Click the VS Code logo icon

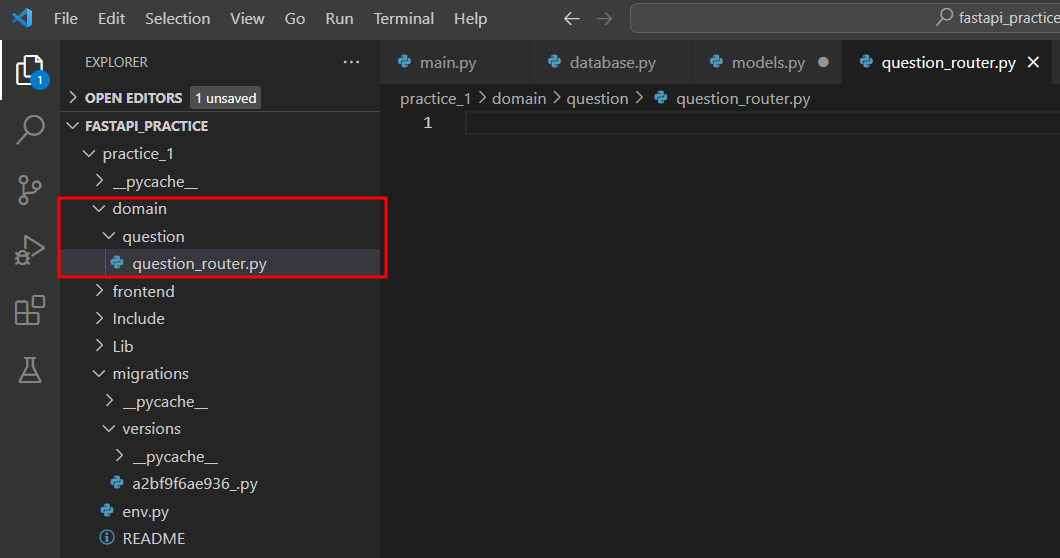click(22, 18)
